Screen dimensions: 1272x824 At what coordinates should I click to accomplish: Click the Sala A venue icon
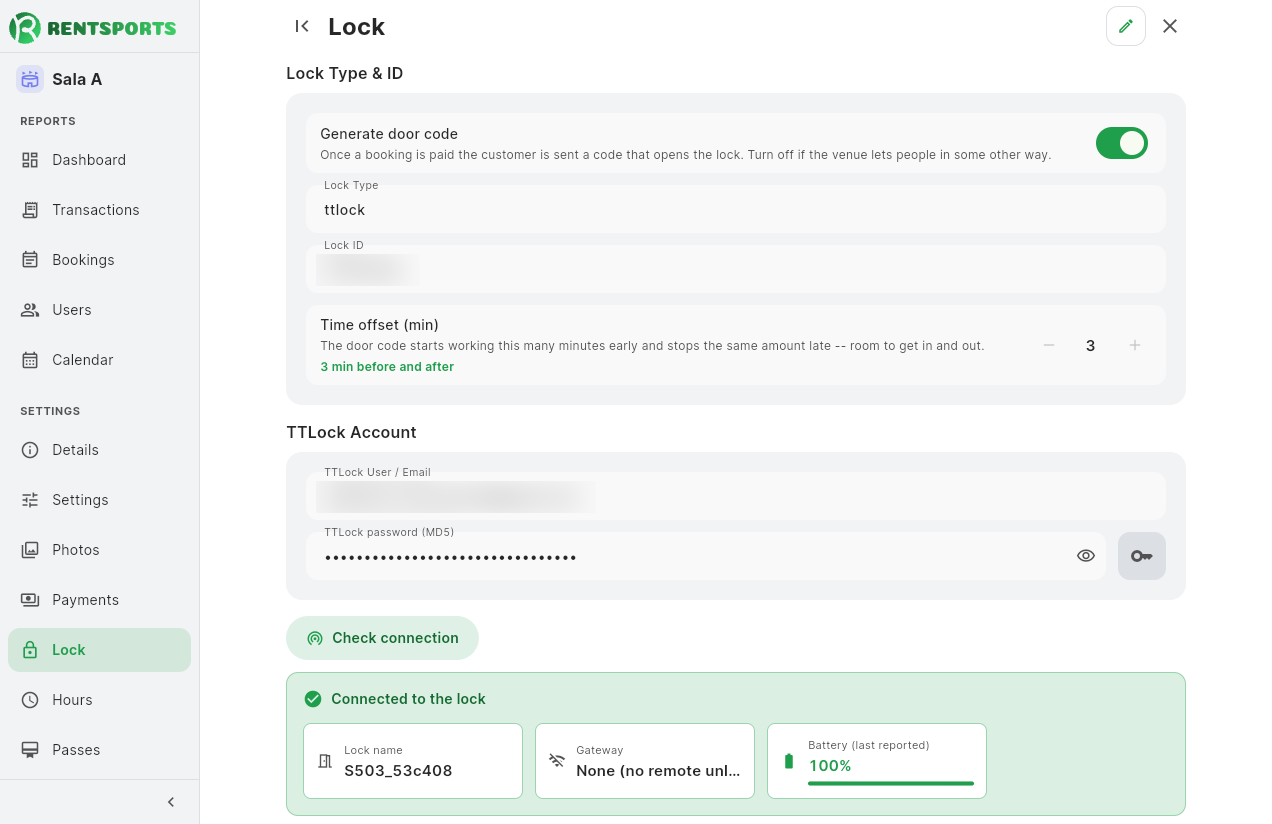(30, 79)
